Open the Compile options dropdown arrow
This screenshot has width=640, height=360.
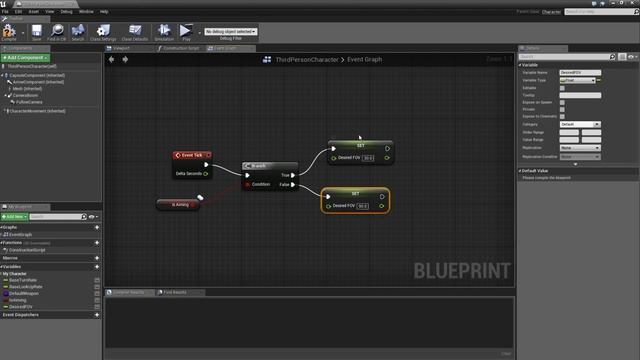click(x=23, y=33)
